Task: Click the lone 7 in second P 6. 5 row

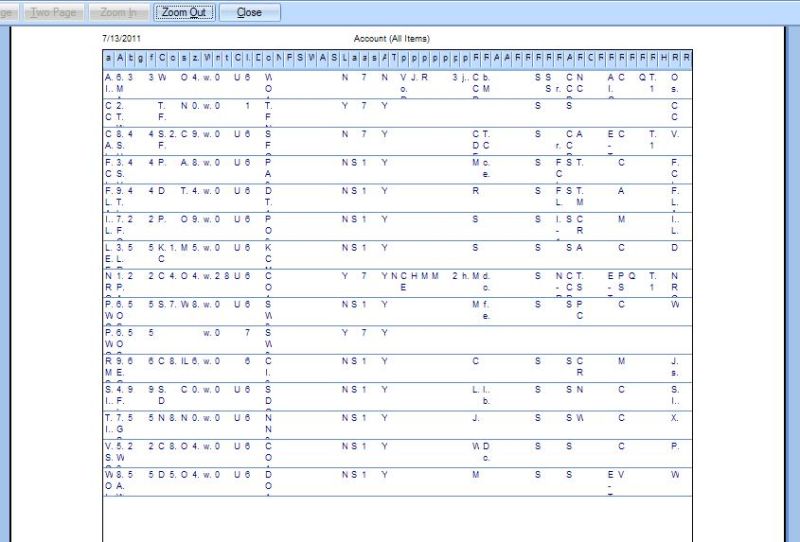Action: coord(247,333)
